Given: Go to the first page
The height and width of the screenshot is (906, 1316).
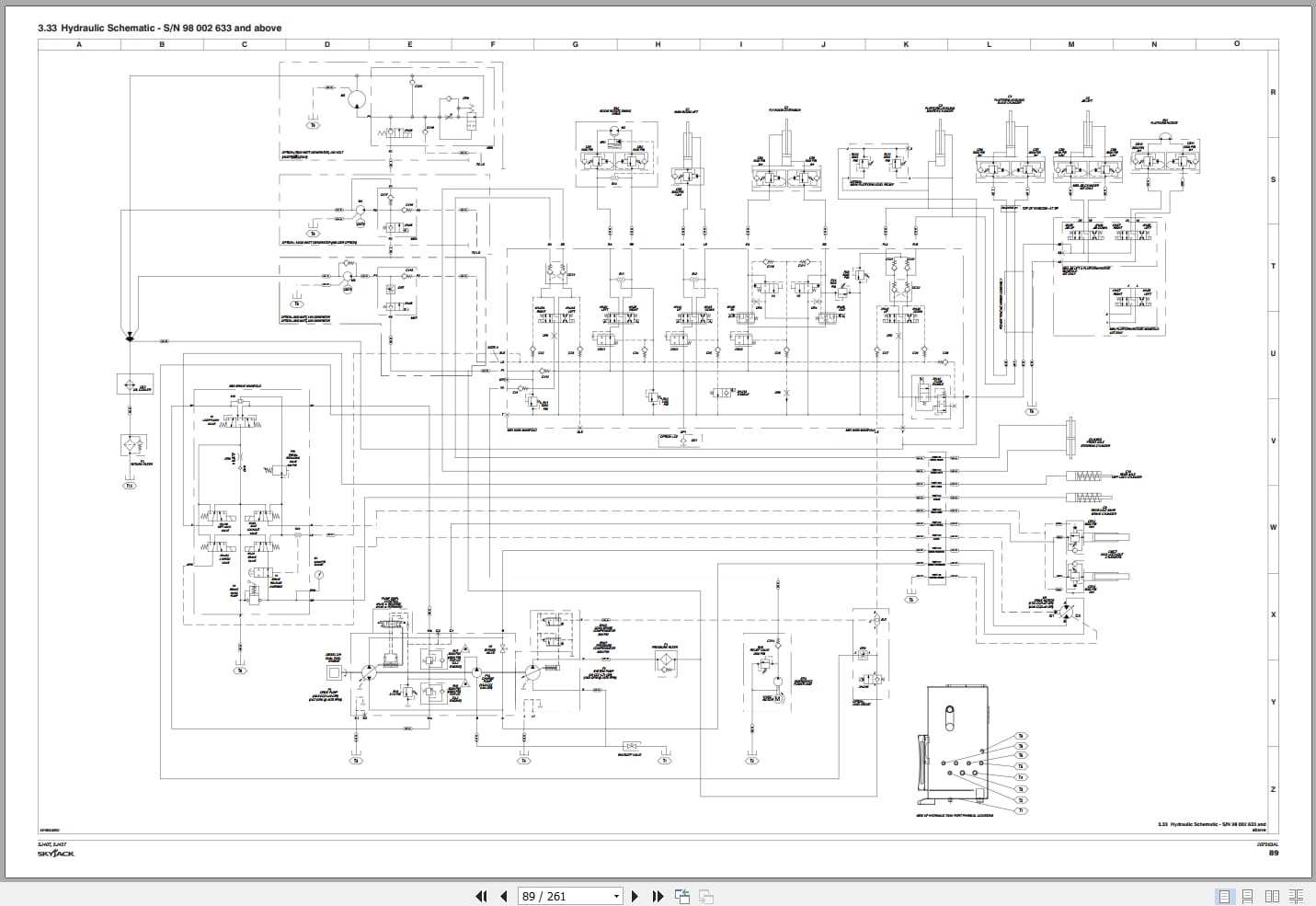Looking at the screenshot, I should (481, 896).
